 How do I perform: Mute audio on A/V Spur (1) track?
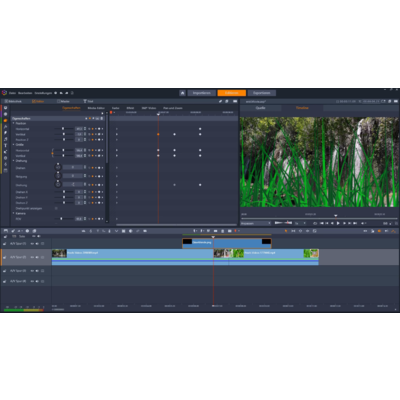tap(37, 244)
